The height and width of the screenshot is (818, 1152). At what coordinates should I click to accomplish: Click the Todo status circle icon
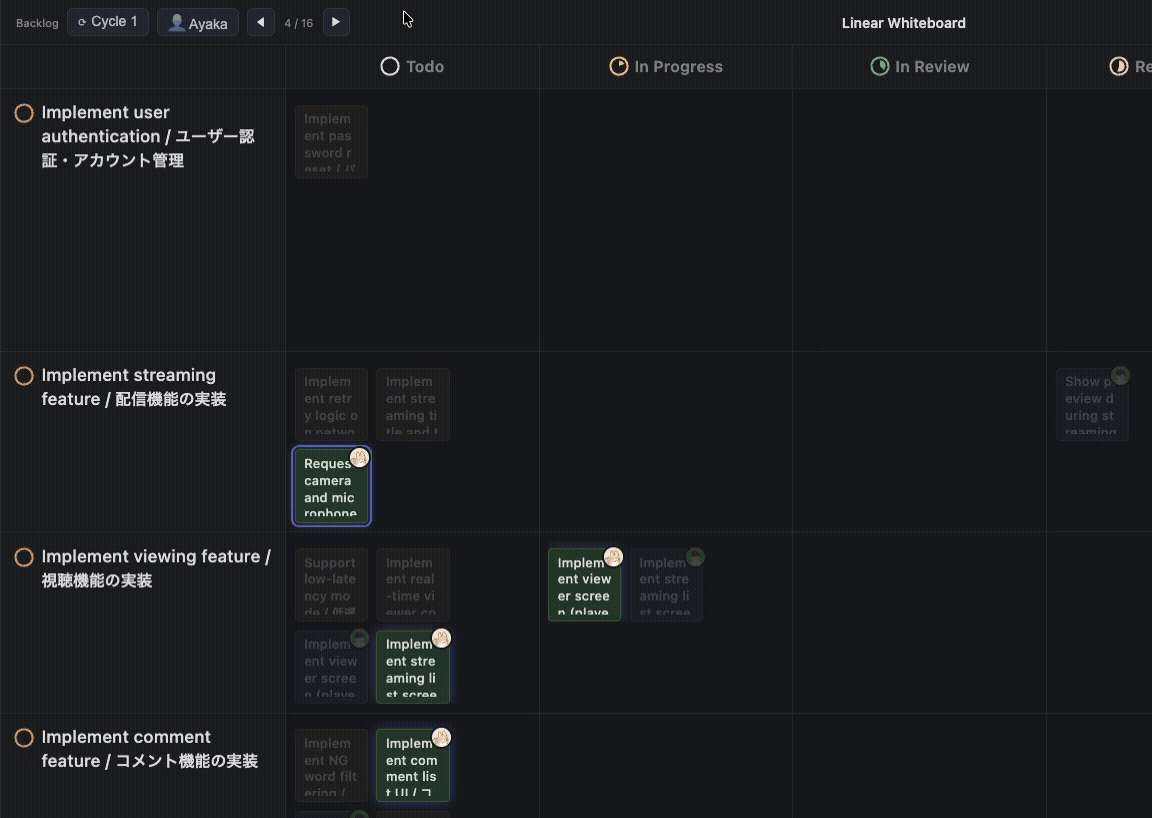click(390, 67)
